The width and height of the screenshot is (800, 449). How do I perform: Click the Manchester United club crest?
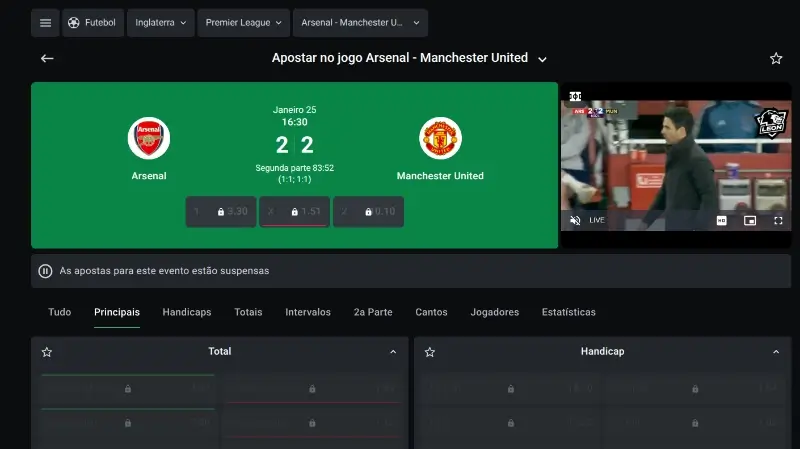pyautogui.click(x=440, y=138)
